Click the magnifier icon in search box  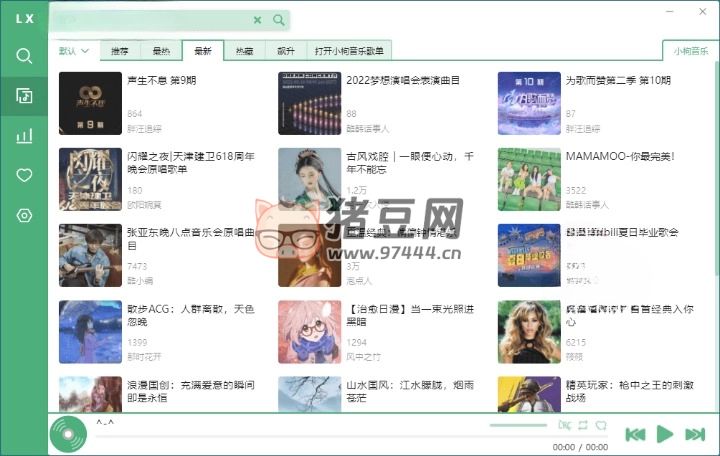(x=279, y=19)
